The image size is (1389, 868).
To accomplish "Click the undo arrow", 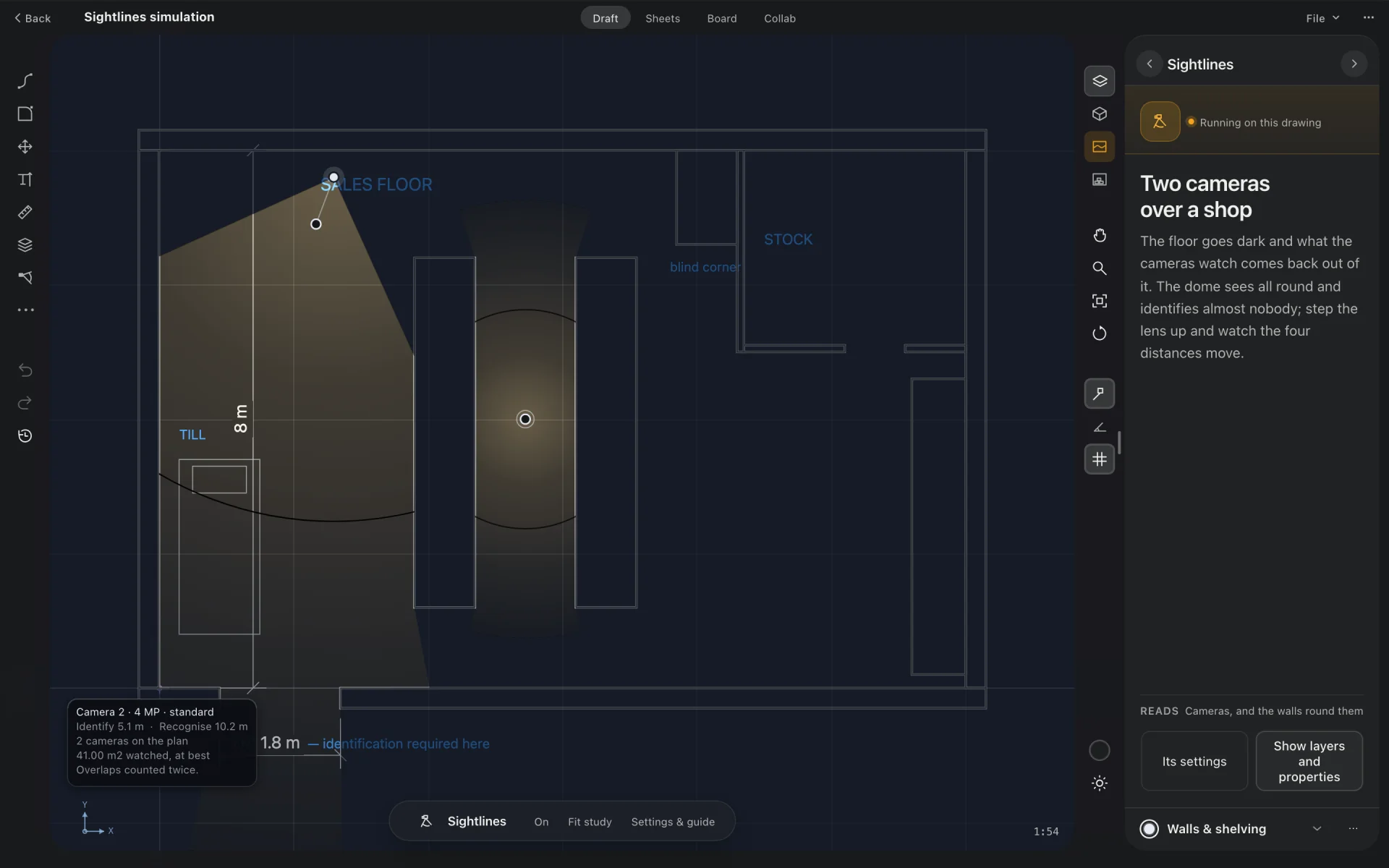I will 25,370.
